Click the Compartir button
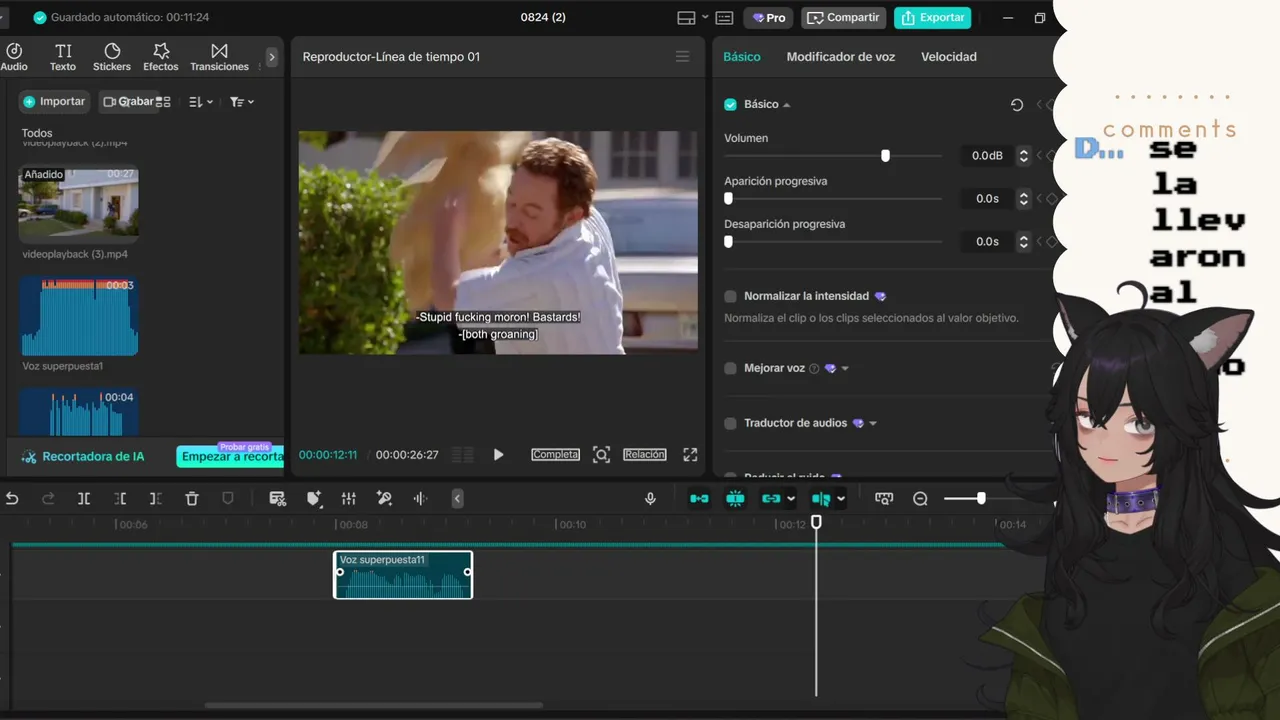Image resolution: width=1280 pixels, height=720 pixels. coord(844,18)
